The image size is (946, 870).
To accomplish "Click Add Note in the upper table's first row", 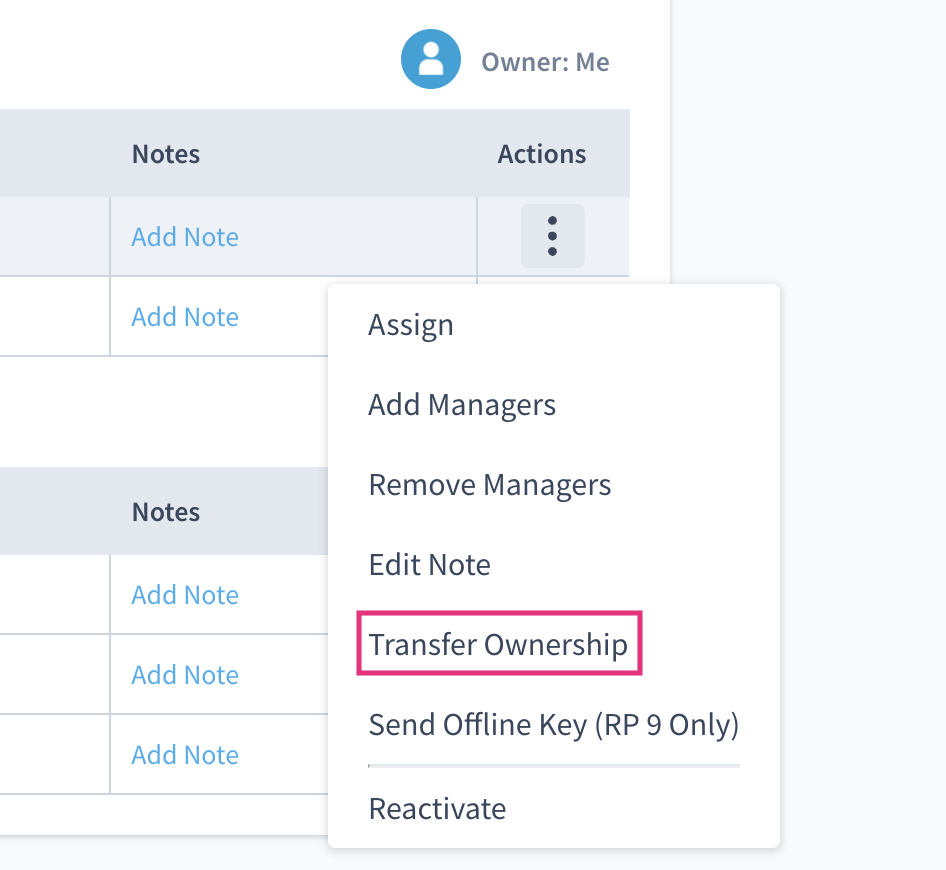I will click(x=185, y=237).
